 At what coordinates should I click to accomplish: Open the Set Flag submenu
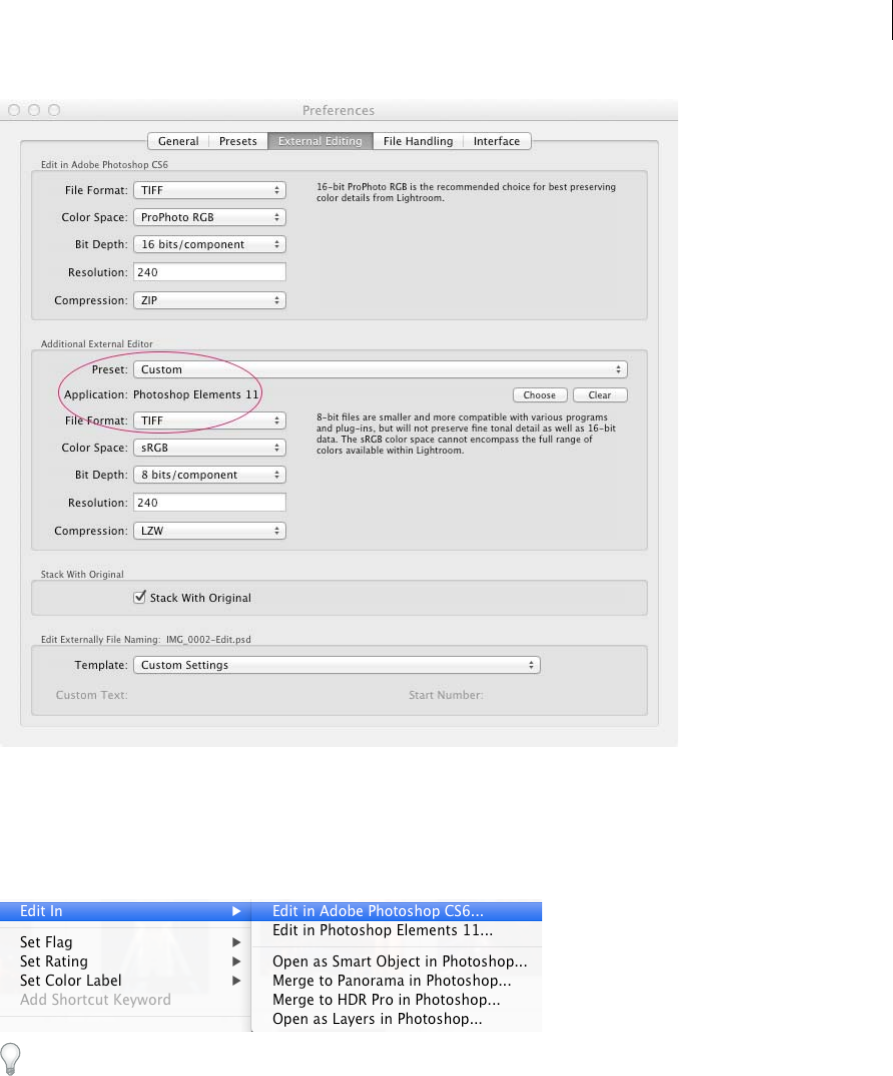point(126,942)
